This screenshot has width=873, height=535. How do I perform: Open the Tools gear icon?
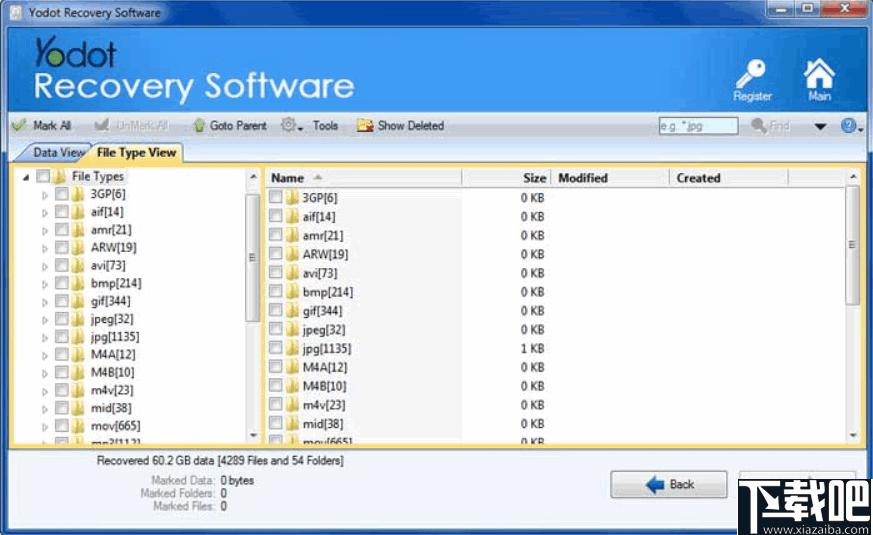288,126
